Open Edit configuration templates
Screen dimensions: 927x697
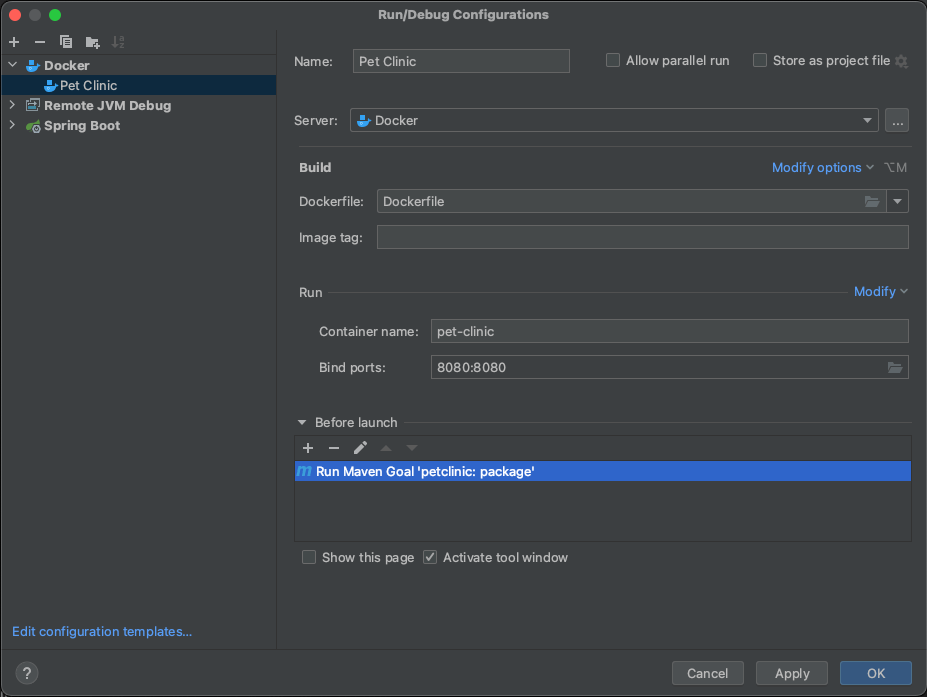[101, 631]
